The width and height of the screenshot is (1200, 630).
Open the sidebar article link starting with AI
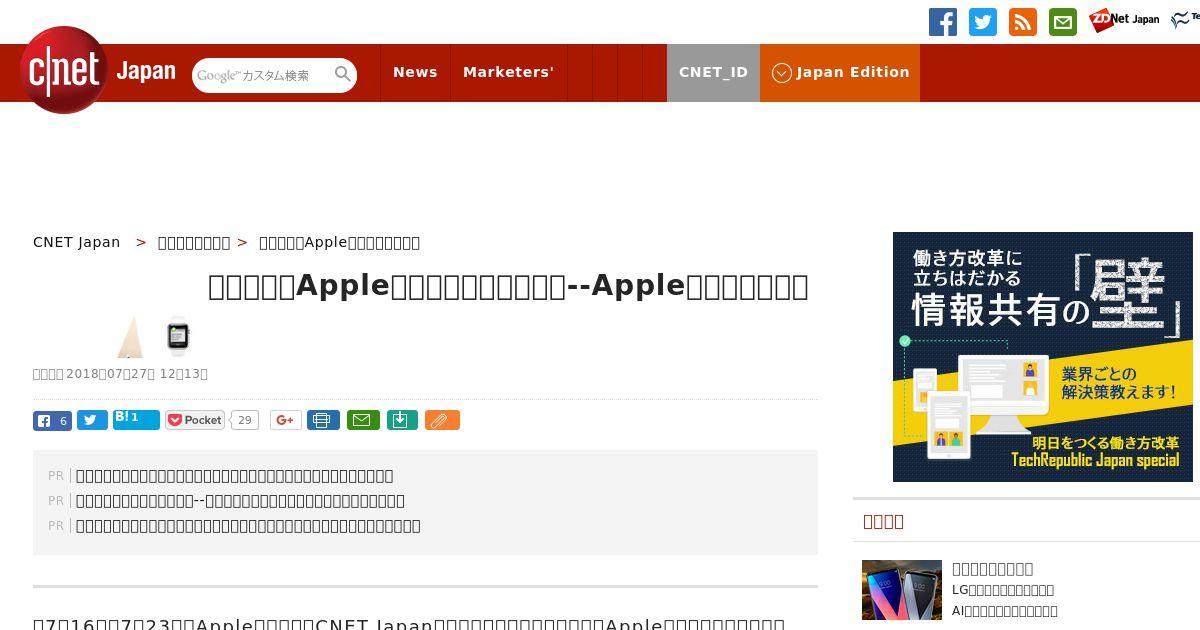pos(1005,611)
